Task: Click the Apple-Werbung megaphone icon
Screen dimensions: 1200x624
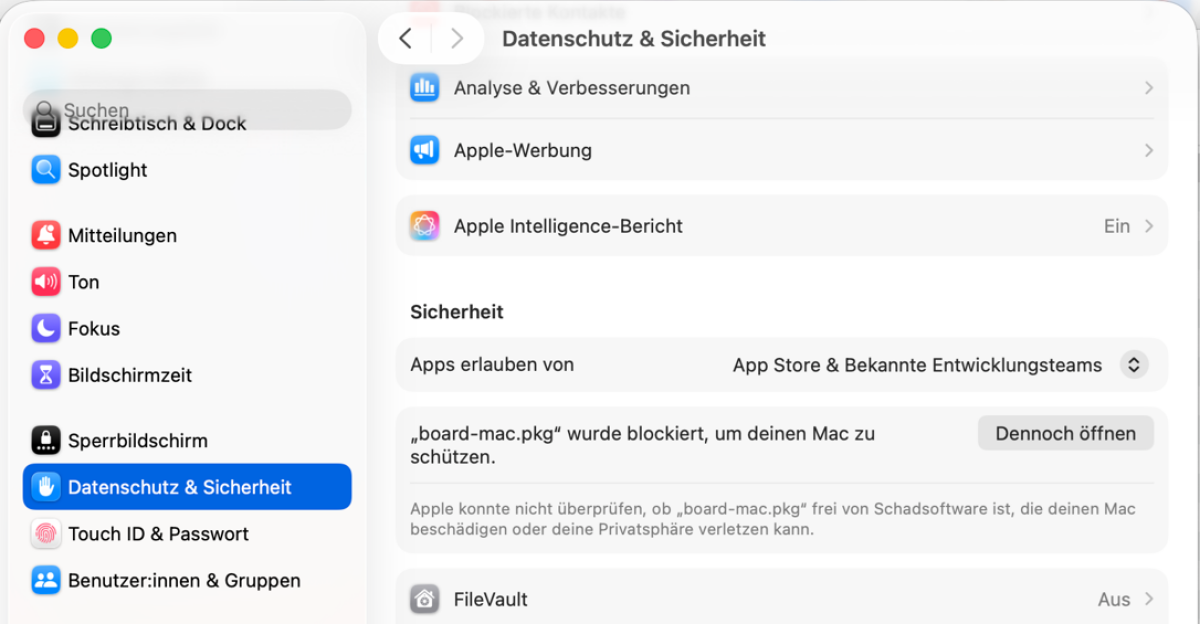Action: (425, 151)
